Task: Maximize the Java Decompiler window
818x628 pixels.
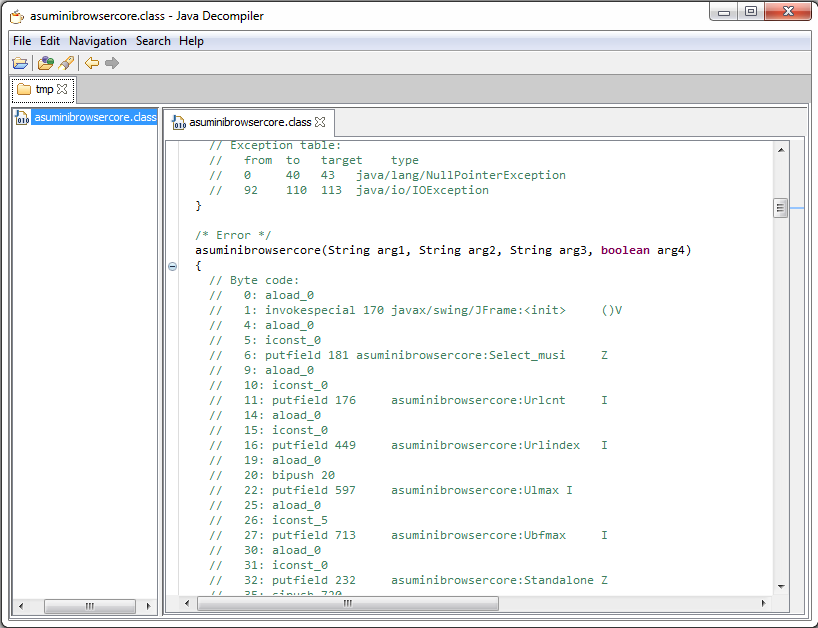Action: [751, 11]
